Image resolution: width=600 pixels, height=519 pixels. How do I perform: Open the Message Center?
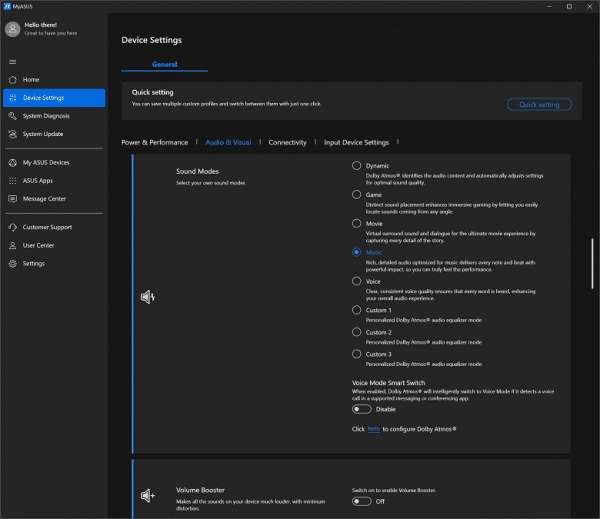point(44,198)
